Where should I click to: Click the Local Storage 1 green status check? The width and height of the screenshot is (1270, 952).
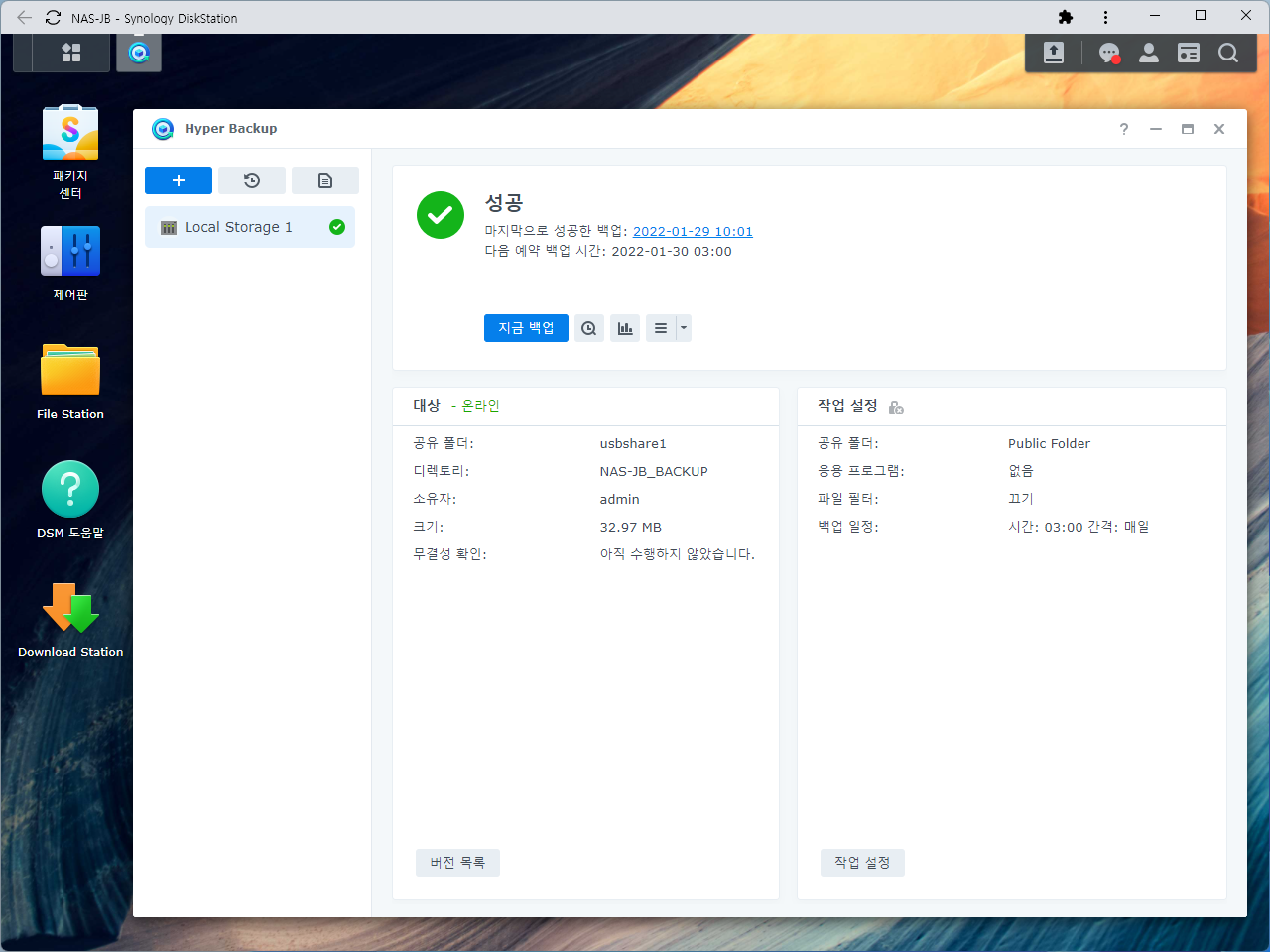tap(337, 227)
